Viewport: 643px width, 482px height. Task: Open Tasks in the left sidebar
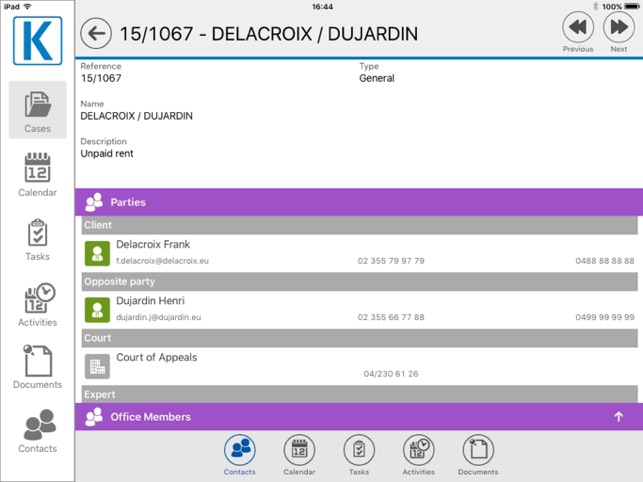click(x=38, y=240)
